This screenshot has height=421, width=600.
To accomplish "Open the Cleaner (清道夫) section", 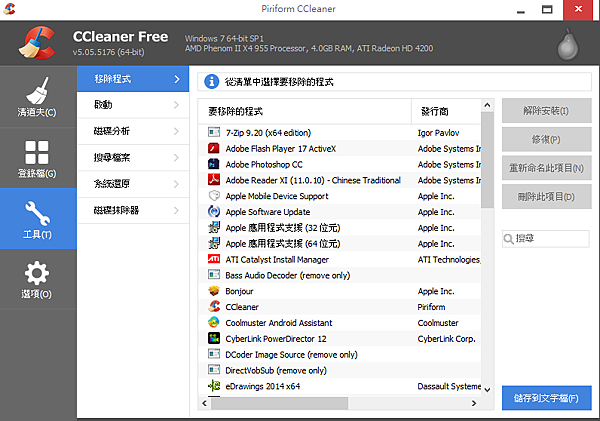I will tap(38, 96).
